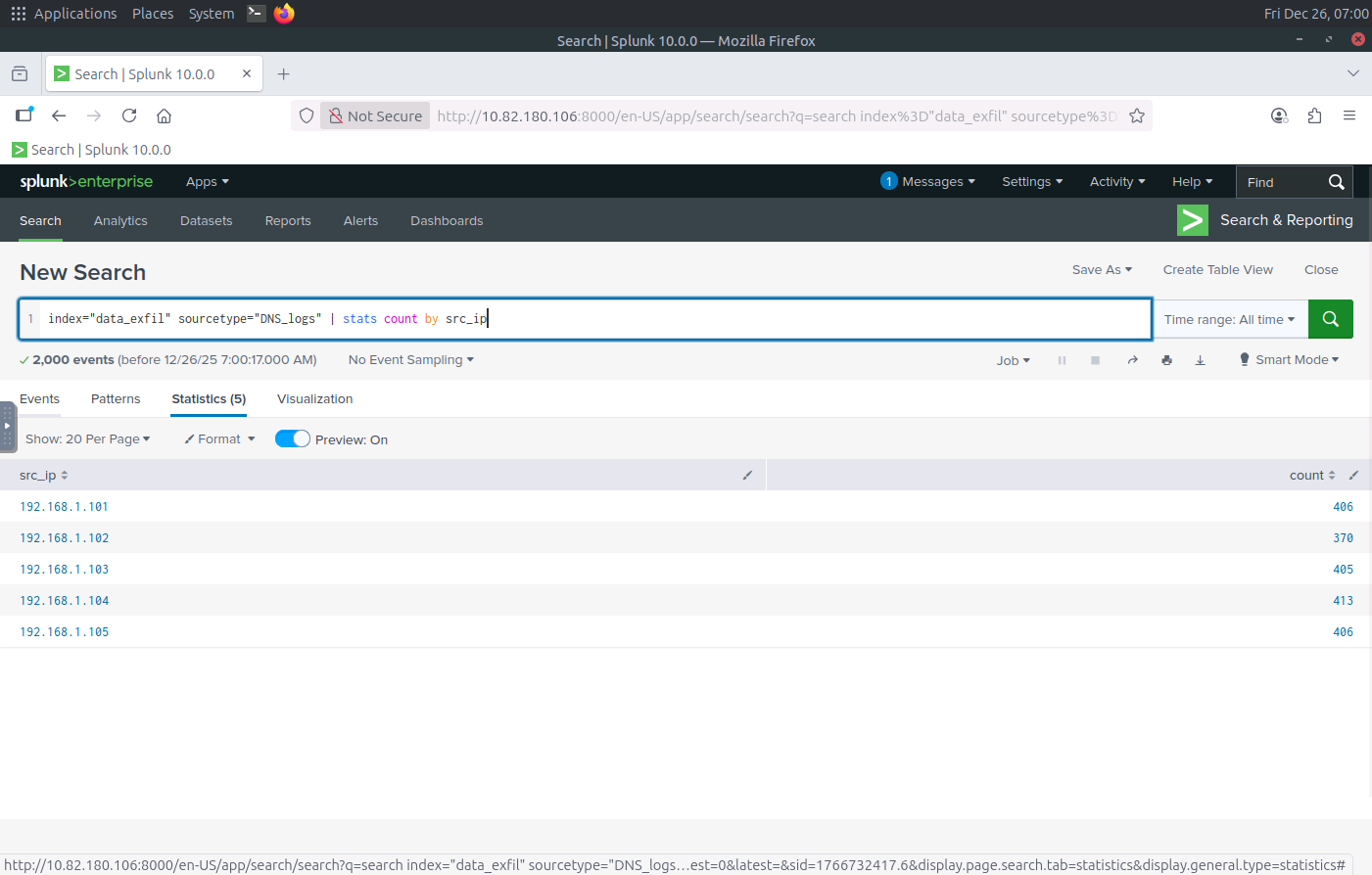The image size is (1372, 875).
Task: Launch the terminal from the top panel
Action: coord(256,13)
